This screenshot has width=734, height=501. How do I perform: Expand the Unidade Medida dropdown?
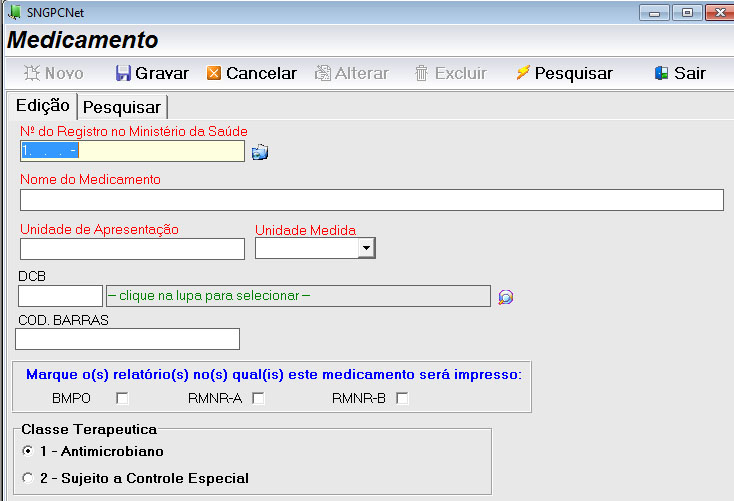tap(366, 248)
